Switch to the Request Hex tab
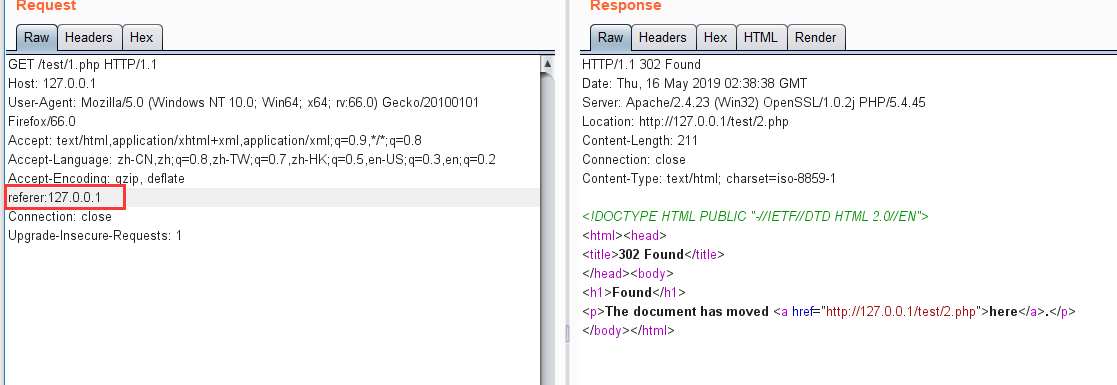This screenshot has width=1117, height=385. coord(142,38)
